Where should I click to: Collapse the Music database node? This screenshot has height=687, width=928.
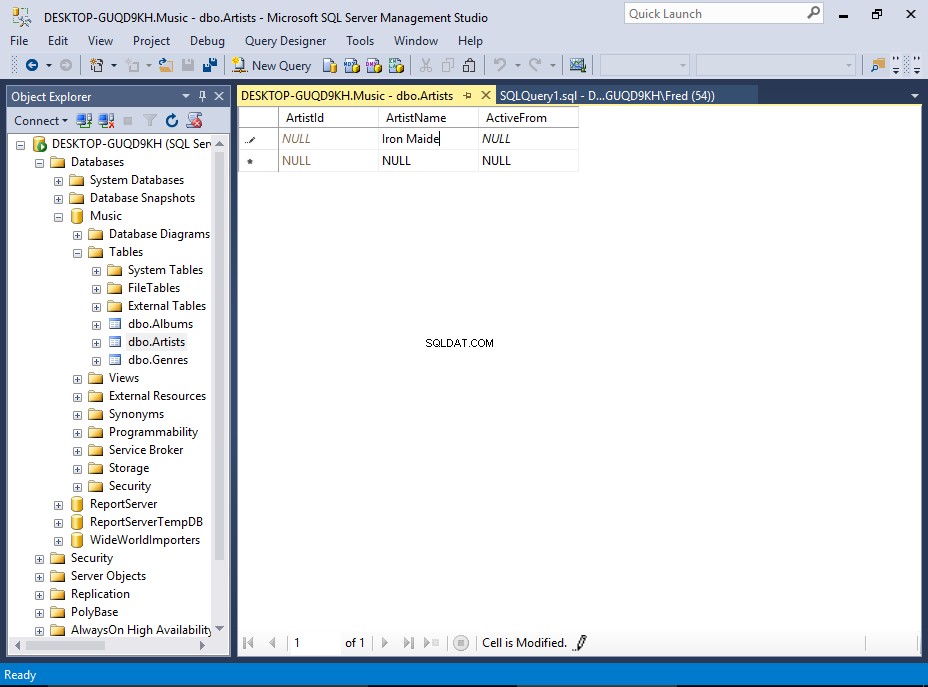58,217
